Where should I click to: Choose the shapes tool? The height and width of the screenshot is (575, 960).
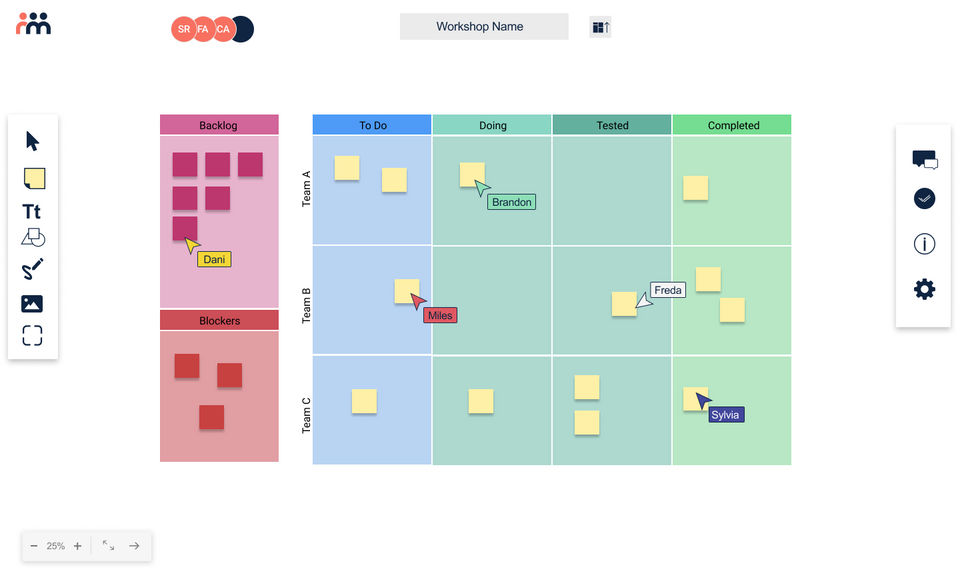[x=33, y=238]
